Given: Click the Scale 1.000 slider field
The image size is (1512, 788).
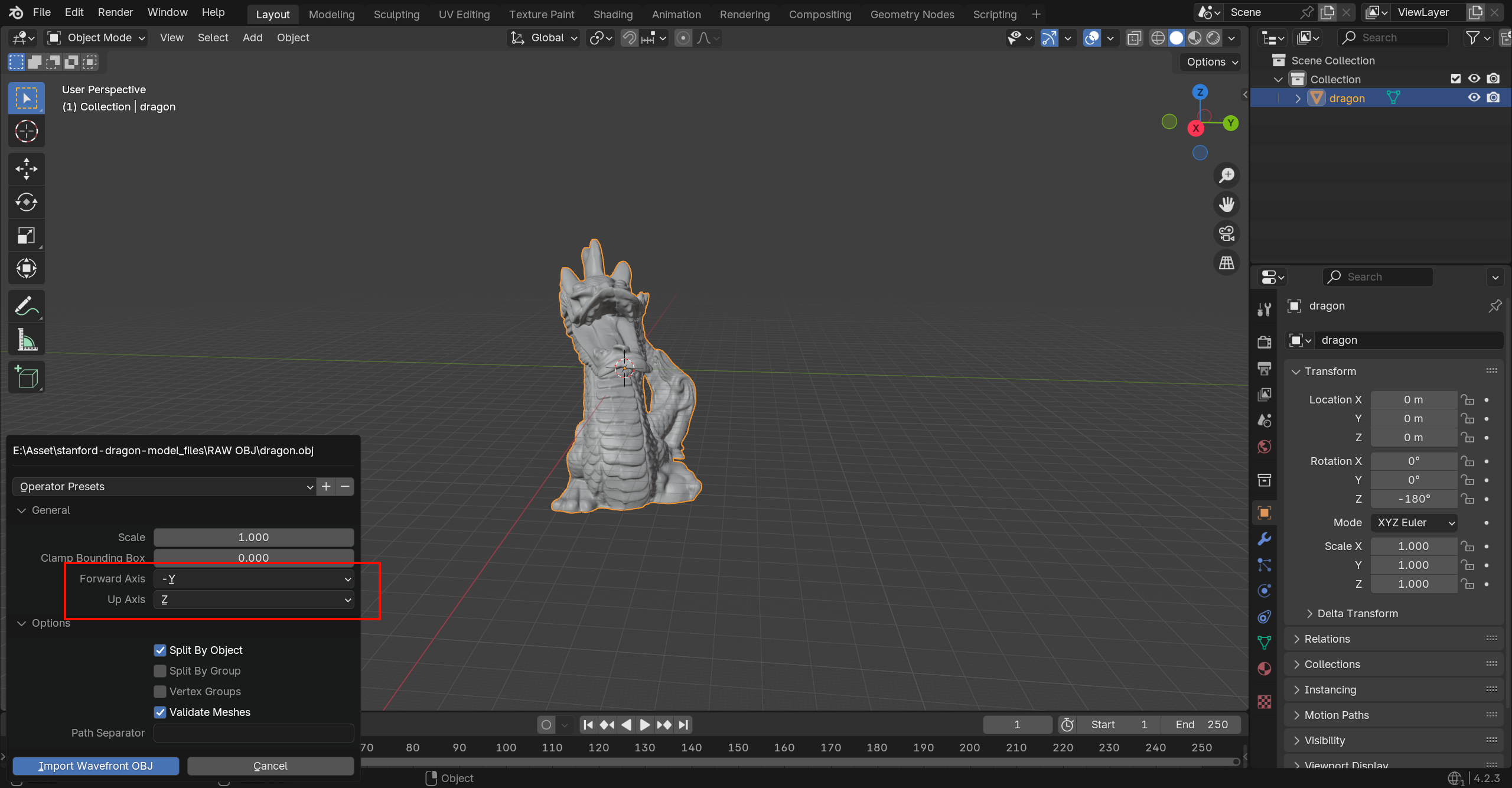Looking at the screenshot, I should [254, 537].
